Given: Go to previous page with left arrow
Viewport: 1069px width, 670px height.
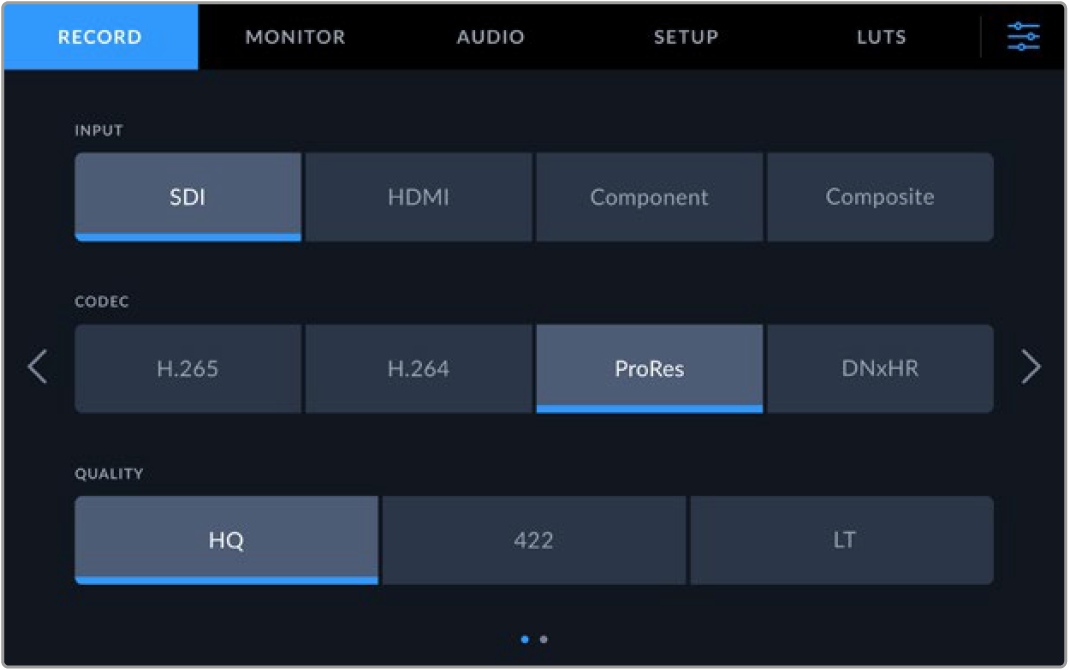Looking at the screenshot, I should 38,367.
